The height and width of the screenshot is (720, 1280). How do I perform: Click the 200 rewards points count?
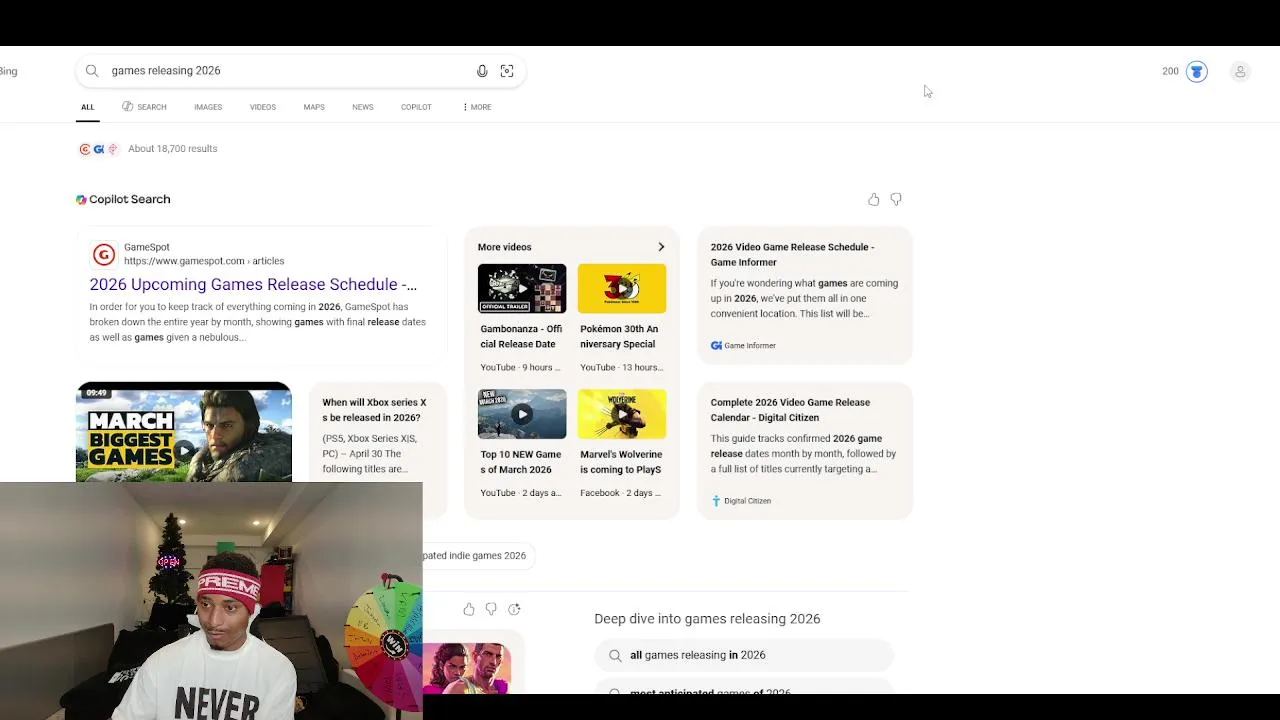[1170, 71]
